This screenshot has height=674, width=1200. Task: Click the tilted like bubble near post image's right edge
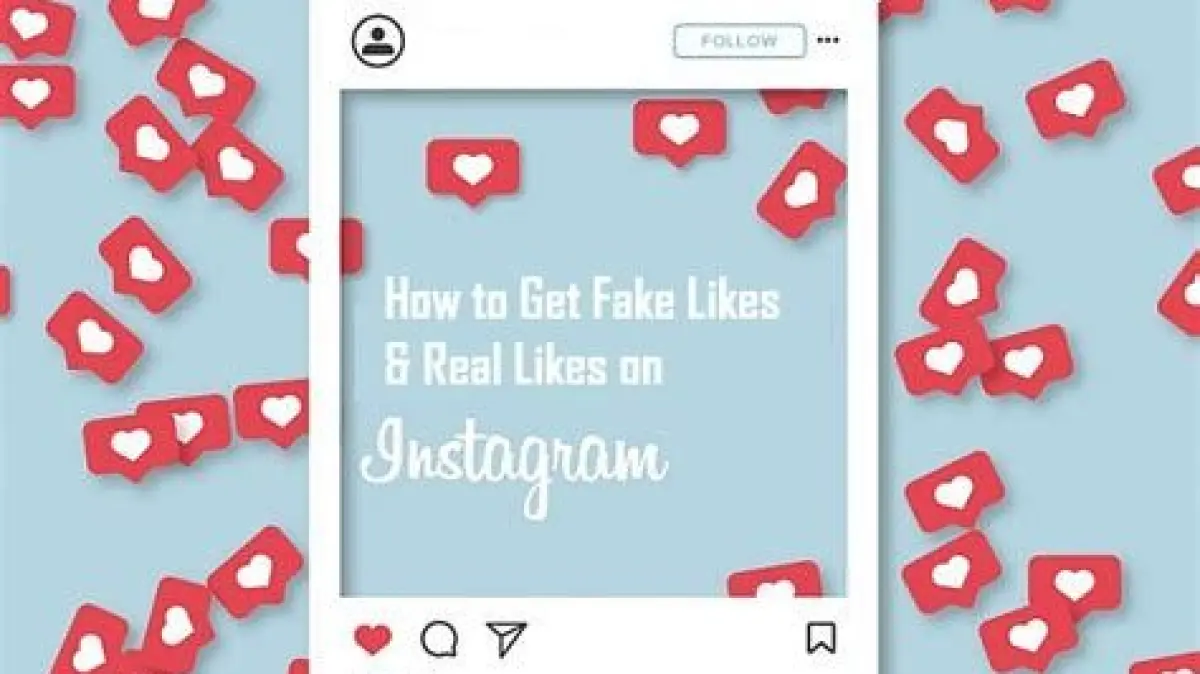(x=802, y=188)
